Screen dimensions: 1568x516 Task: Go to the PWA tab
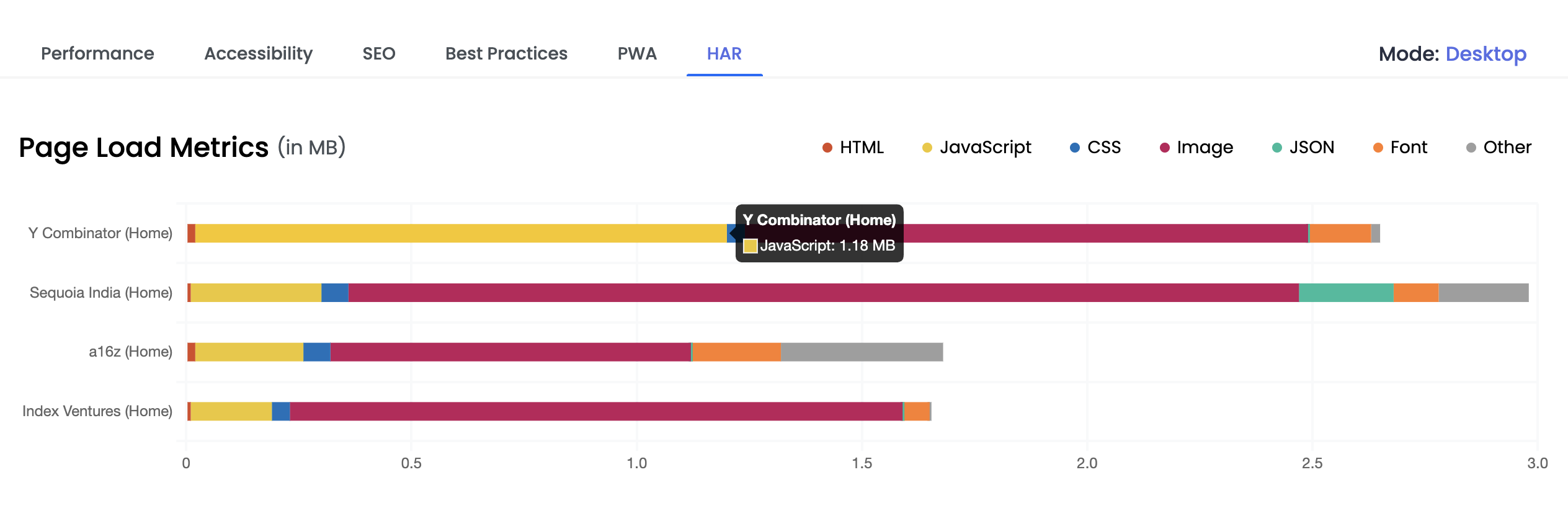click(x=637, y=53)
